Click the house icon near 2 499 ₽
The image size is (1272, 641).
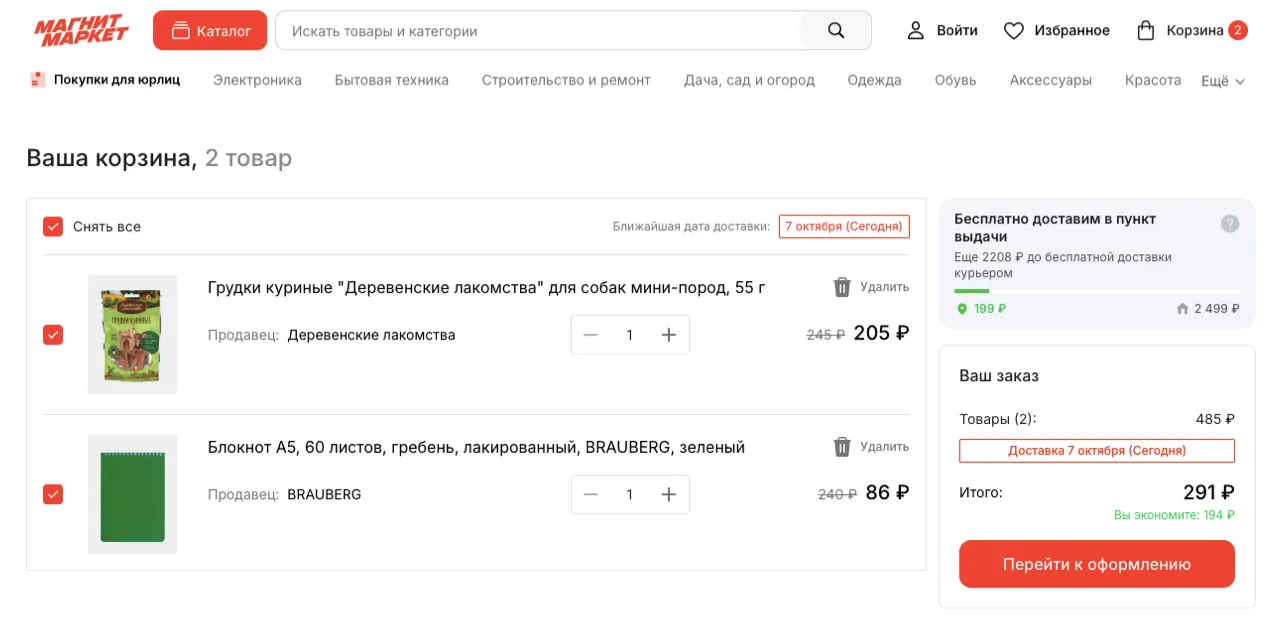(1182, 309)
